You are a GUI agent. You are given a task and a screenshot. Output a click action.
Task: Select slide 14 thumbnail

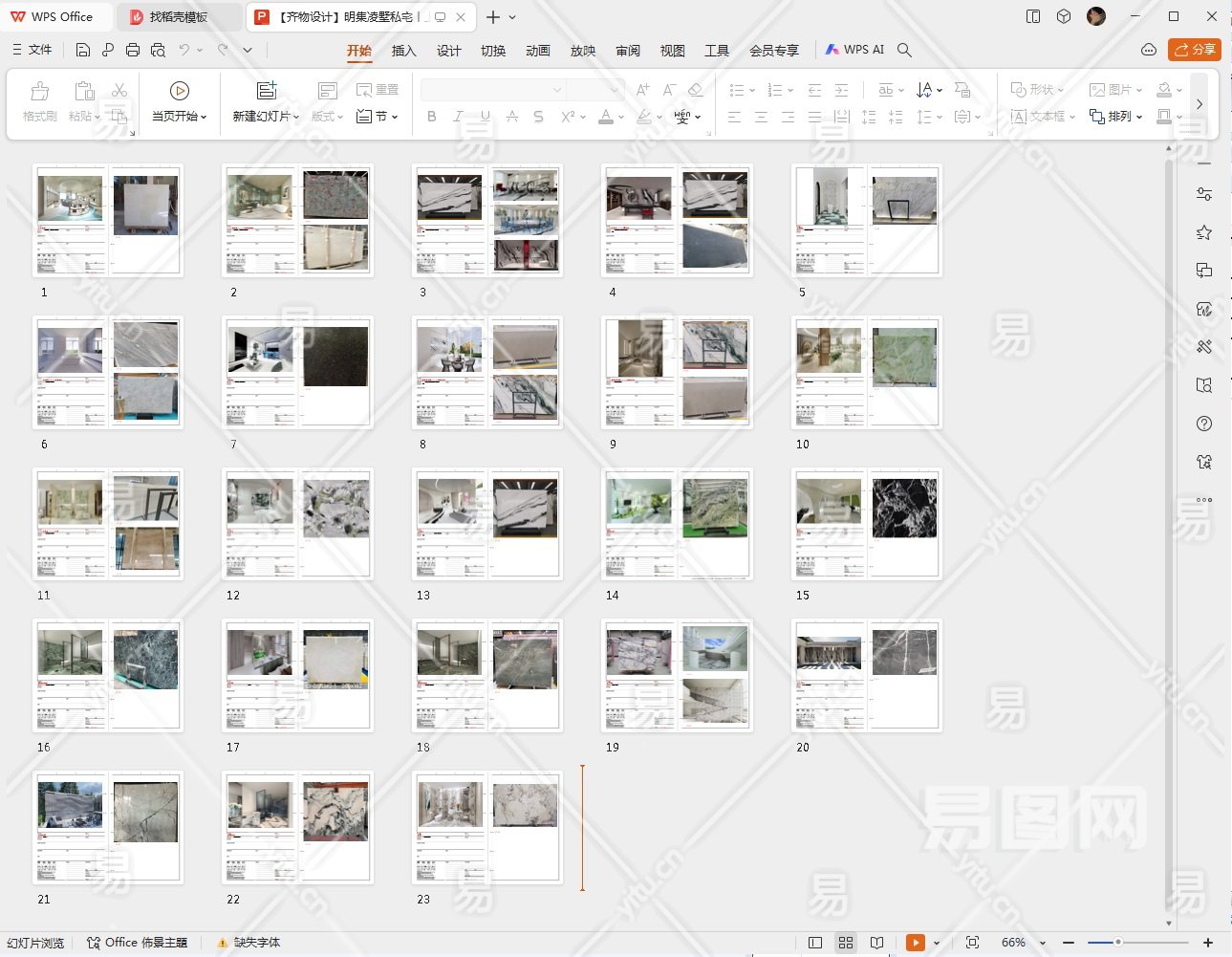coord(677,524)
